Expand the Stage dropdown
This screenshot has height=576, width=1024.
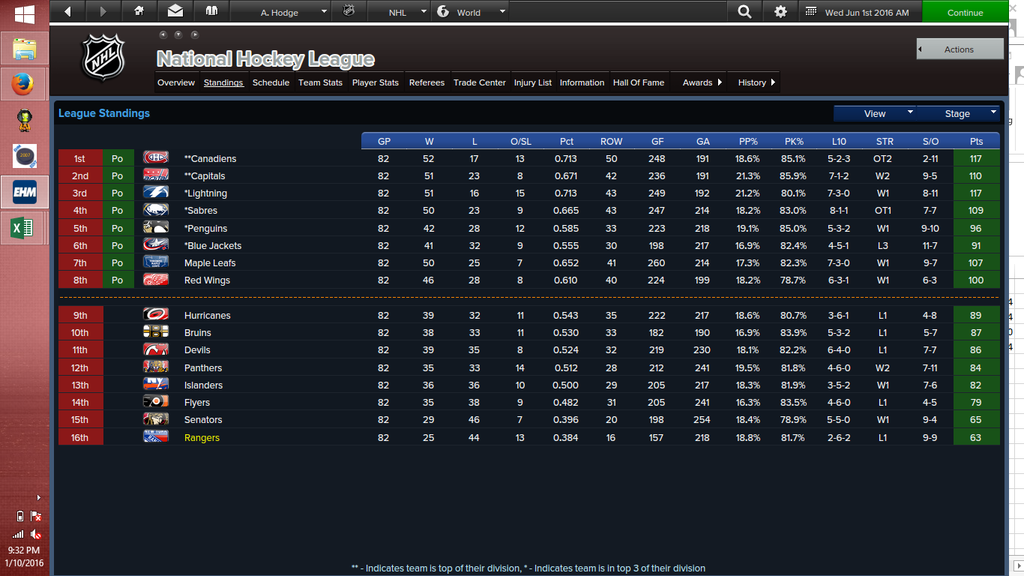[x=958, y=114]
